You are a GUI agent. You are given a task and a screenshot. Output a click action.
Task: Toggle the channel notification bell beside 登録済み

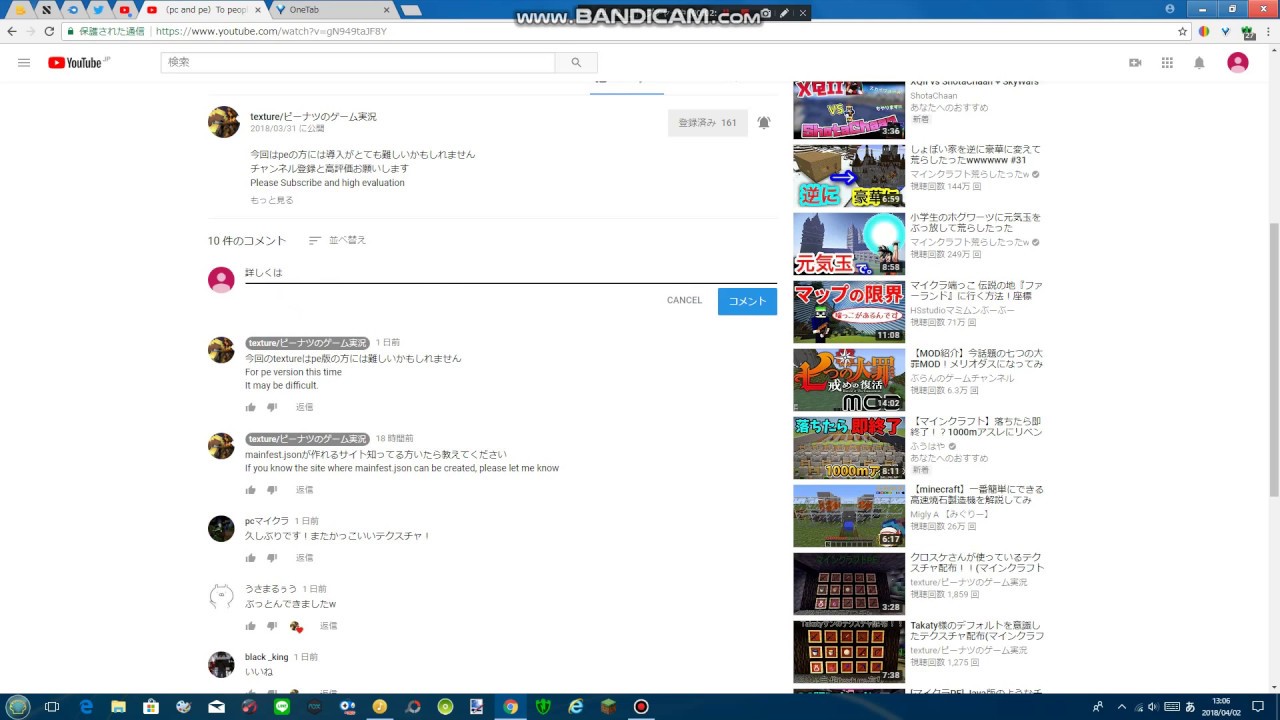[764, 122]
